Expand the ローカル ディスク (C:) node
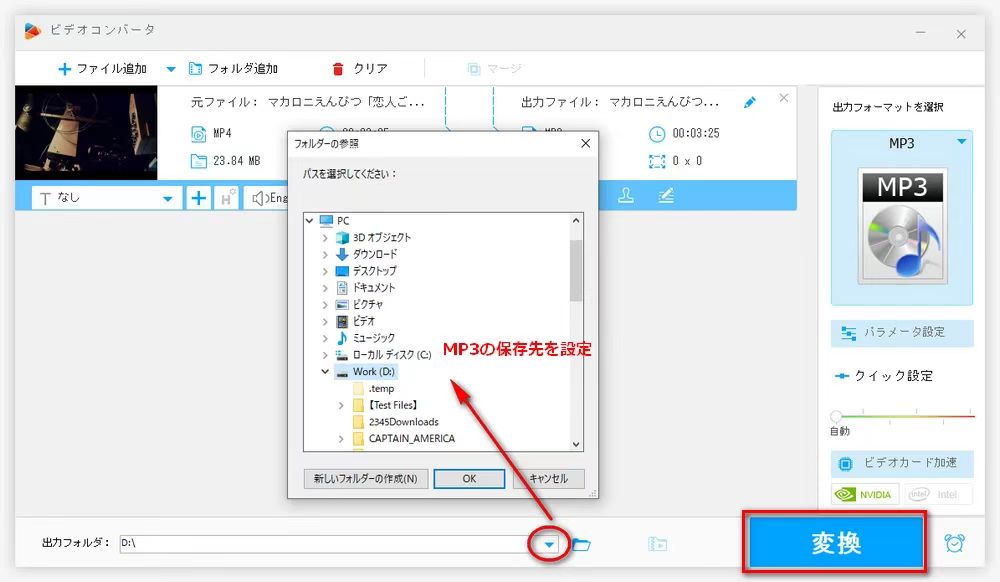 click(325, 355)
